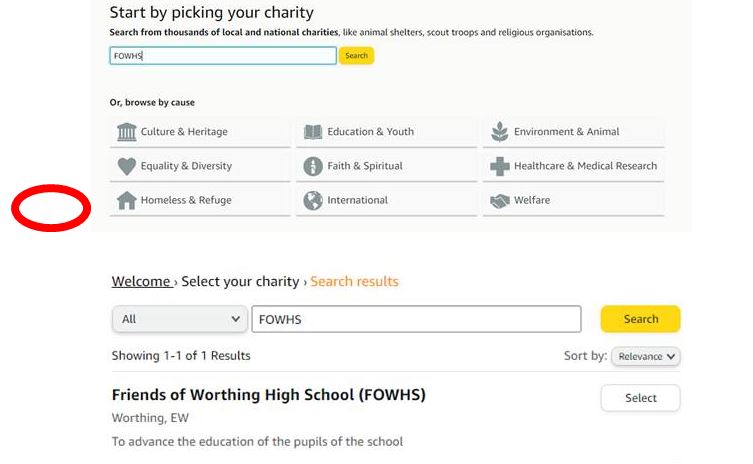753x464 pixels.
Task: Follow the Welcome breadcrumb link
Action: (x=141, y=281)
